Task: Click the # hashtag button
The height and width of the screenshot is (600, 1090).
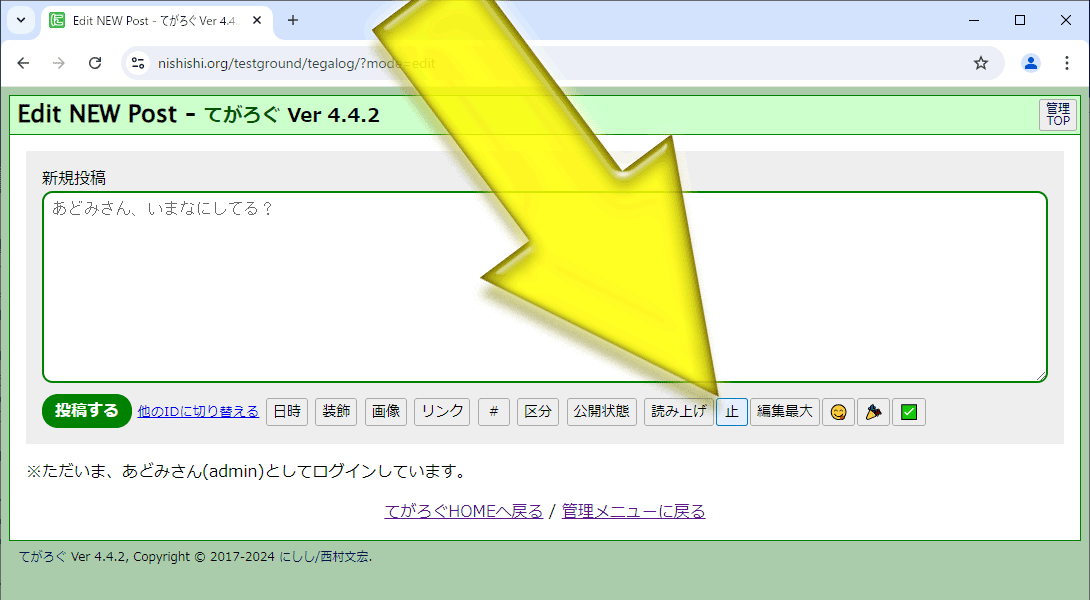Action: [494, 412]
